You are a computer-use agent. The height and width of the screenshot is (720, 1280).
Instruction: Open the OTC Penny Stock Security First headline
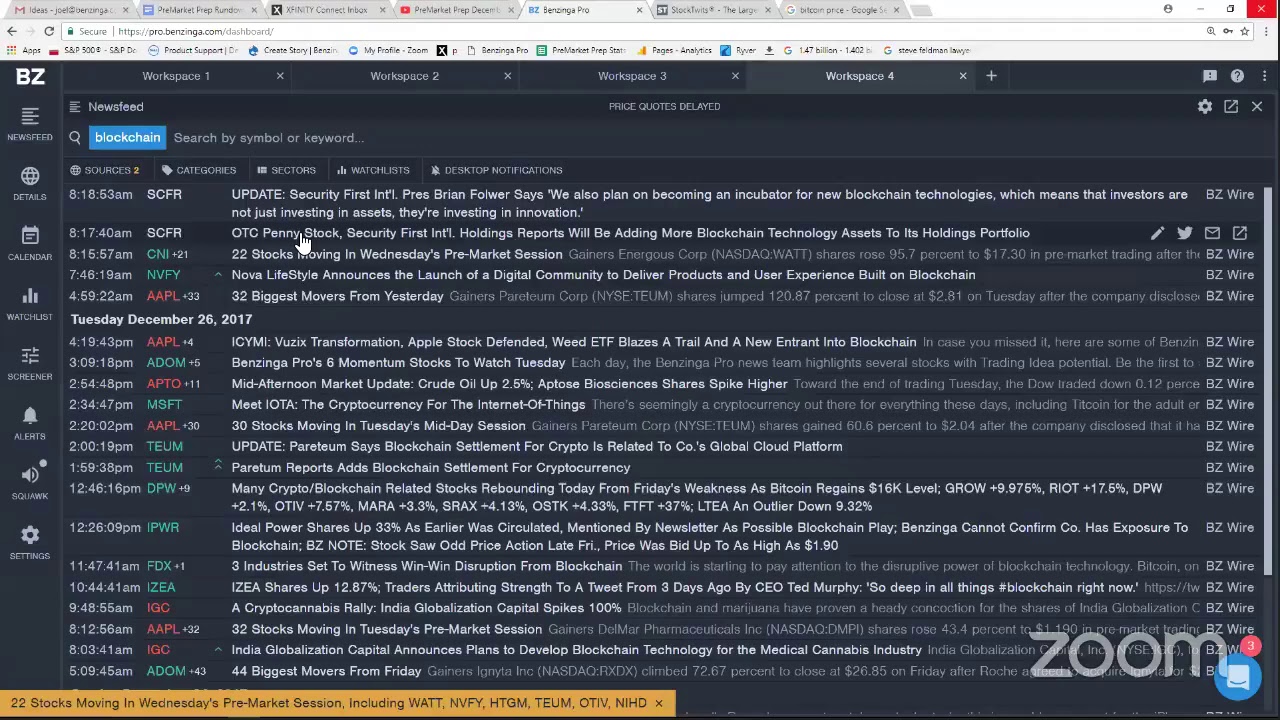pos(630,233)
